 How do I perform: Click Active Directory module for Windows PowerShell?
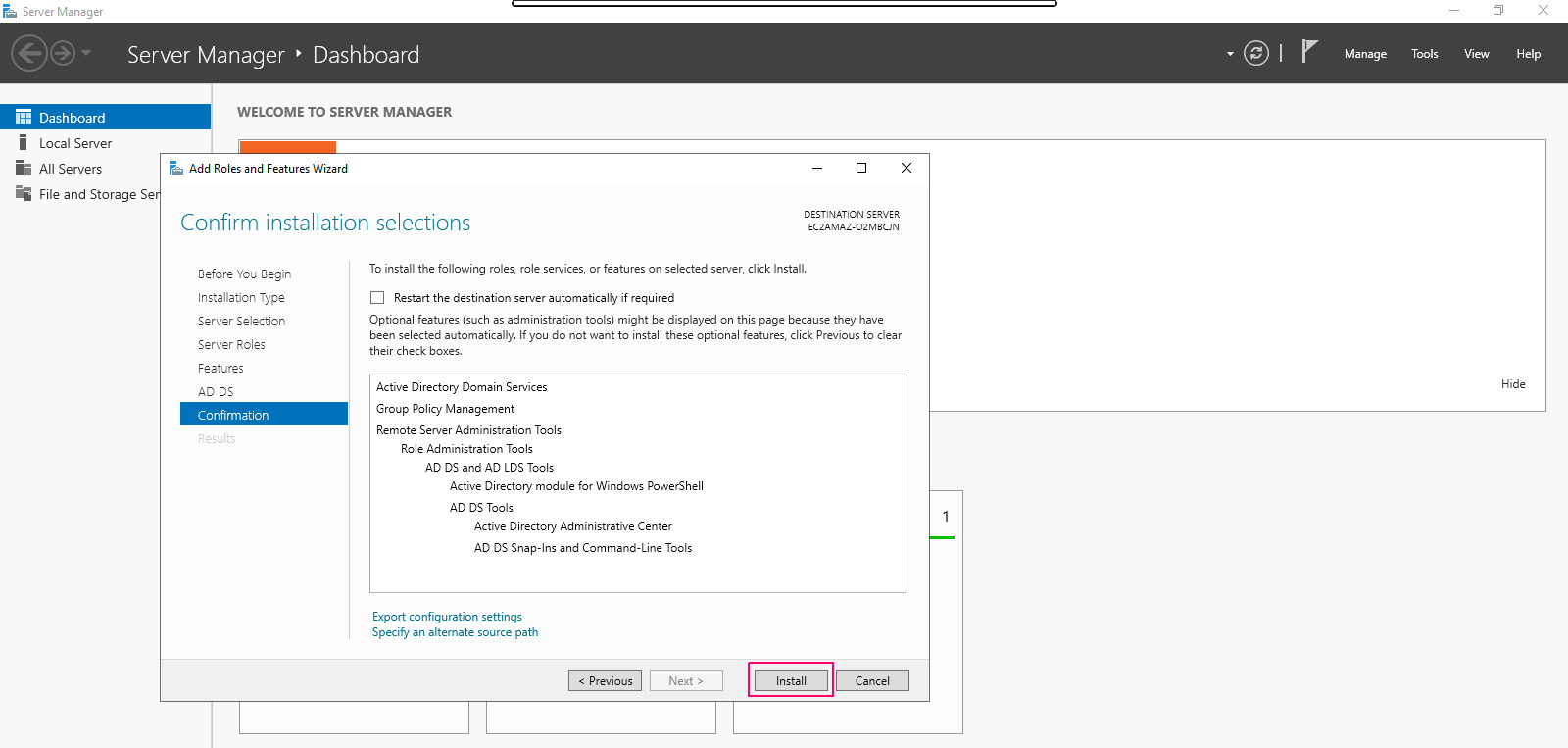[x=576, y=486]
